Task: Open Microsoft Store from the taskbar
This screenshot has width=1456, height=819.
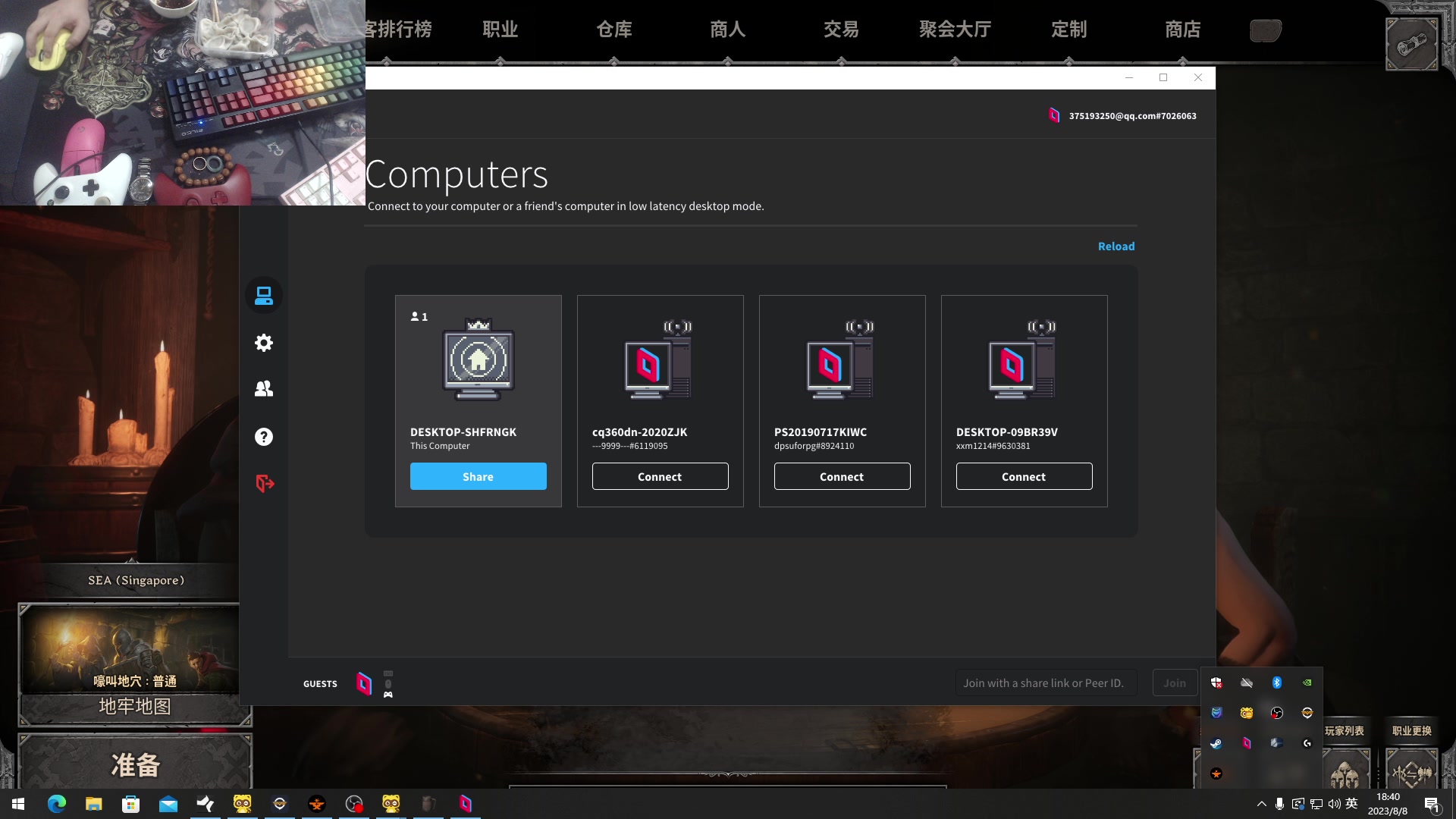Action: point(131,804)
